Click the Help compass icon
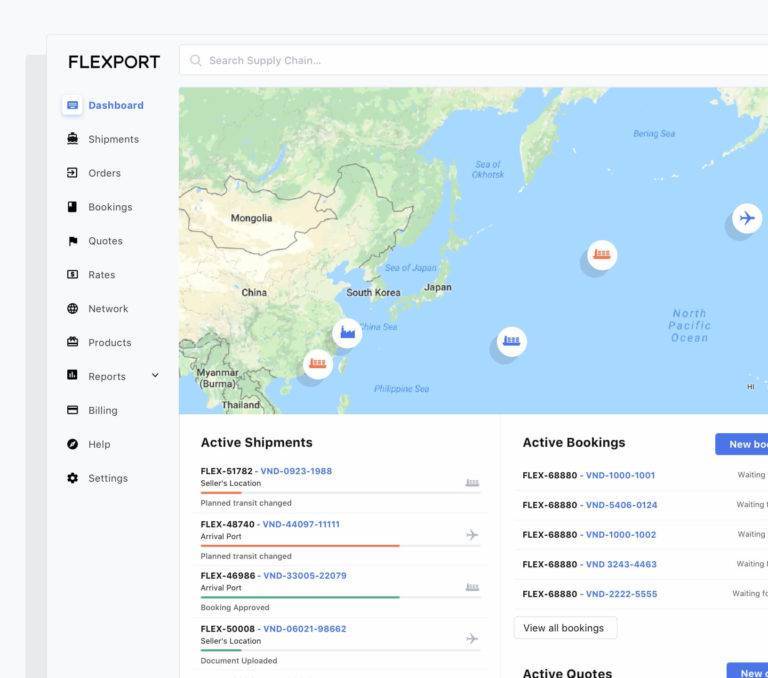 coord(72,444)
